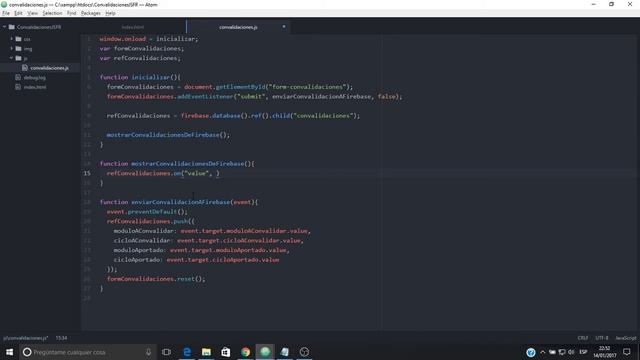Screen dimensions: 640x360
Task: Open the Action Center notifications
Action: (x=627, y=352)
